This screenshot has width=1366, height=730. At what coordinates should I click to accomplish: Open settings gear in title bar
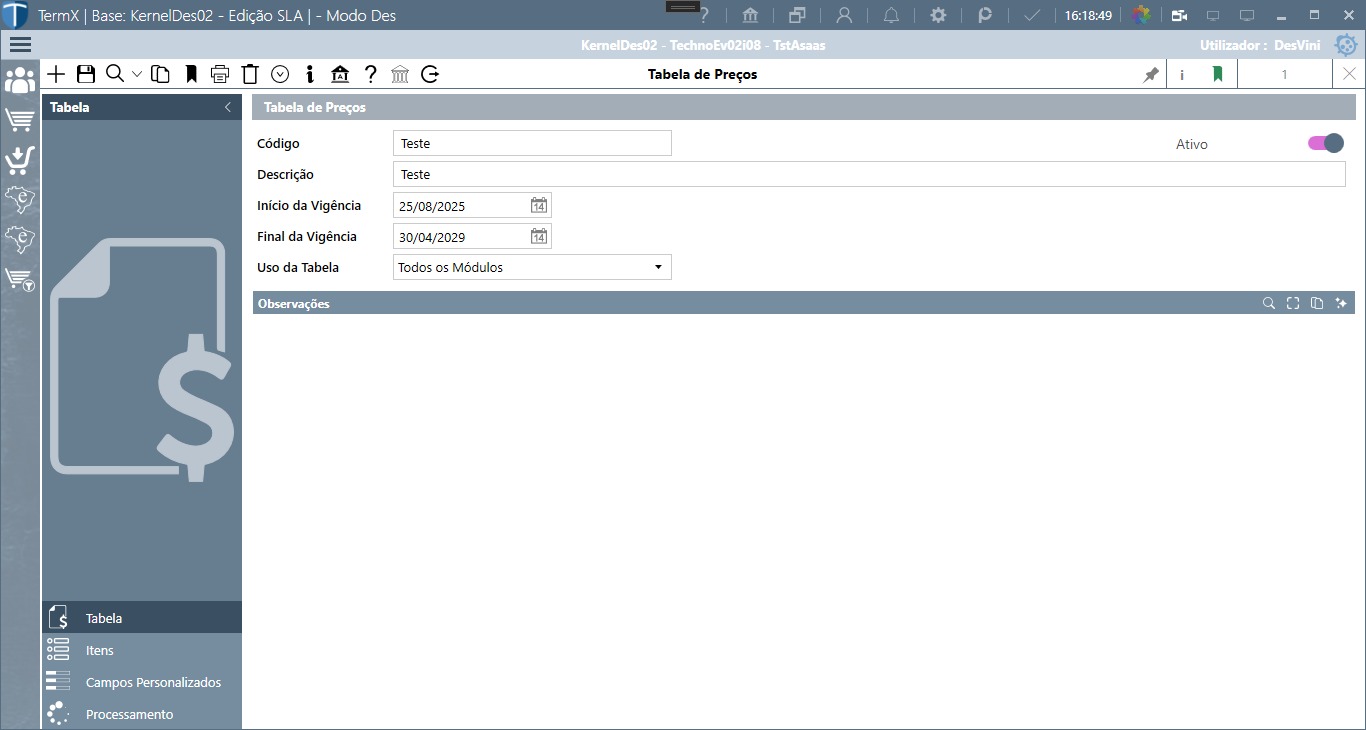pos(938,15)
